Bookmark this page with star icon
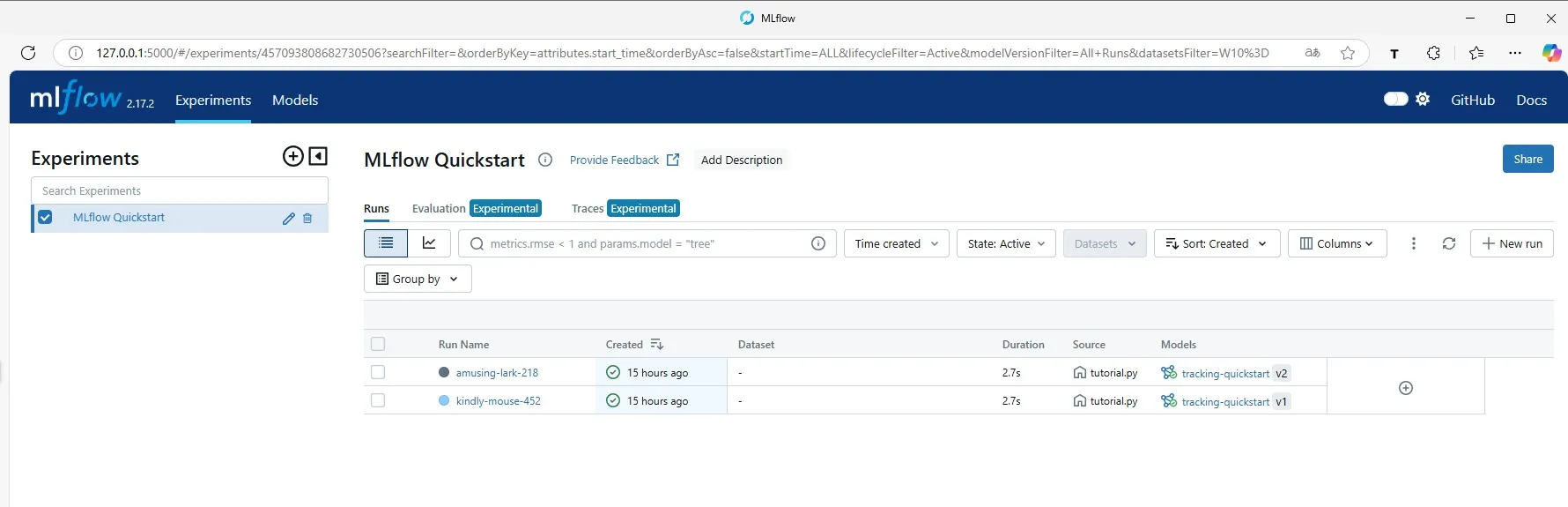This screenshot has width=1568, height=507. coord(1348,53)
